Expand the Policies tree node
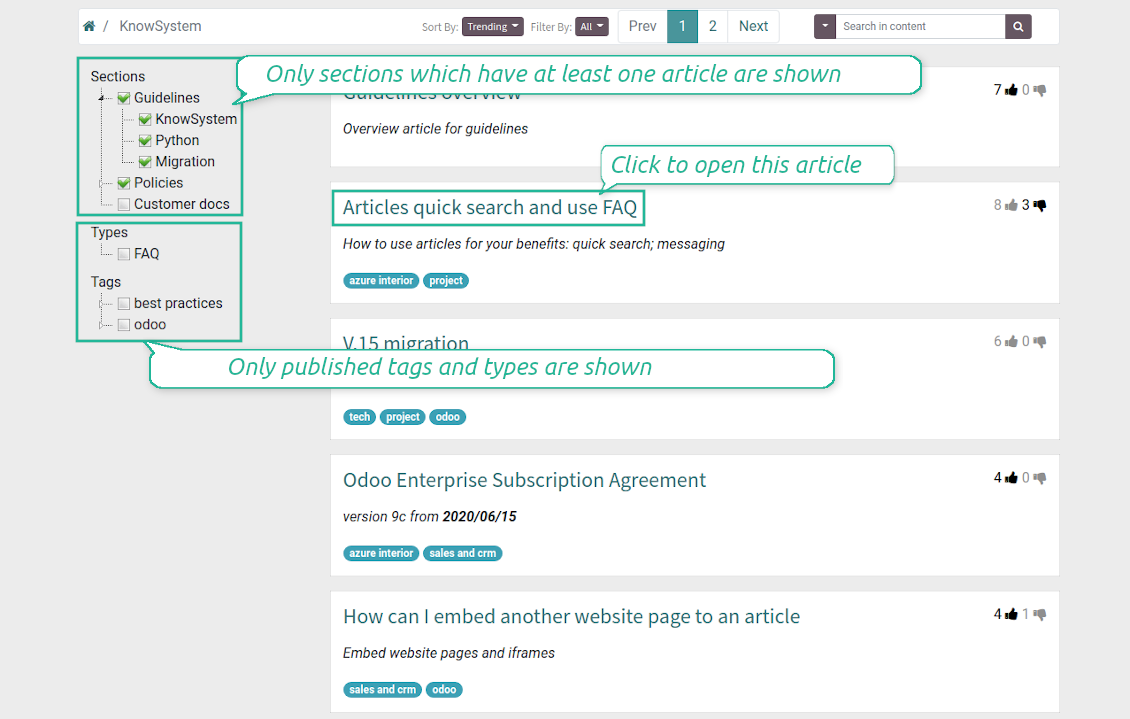This screenshot has height=719, width=1130. pyautogui.click(x=102, y=184)
